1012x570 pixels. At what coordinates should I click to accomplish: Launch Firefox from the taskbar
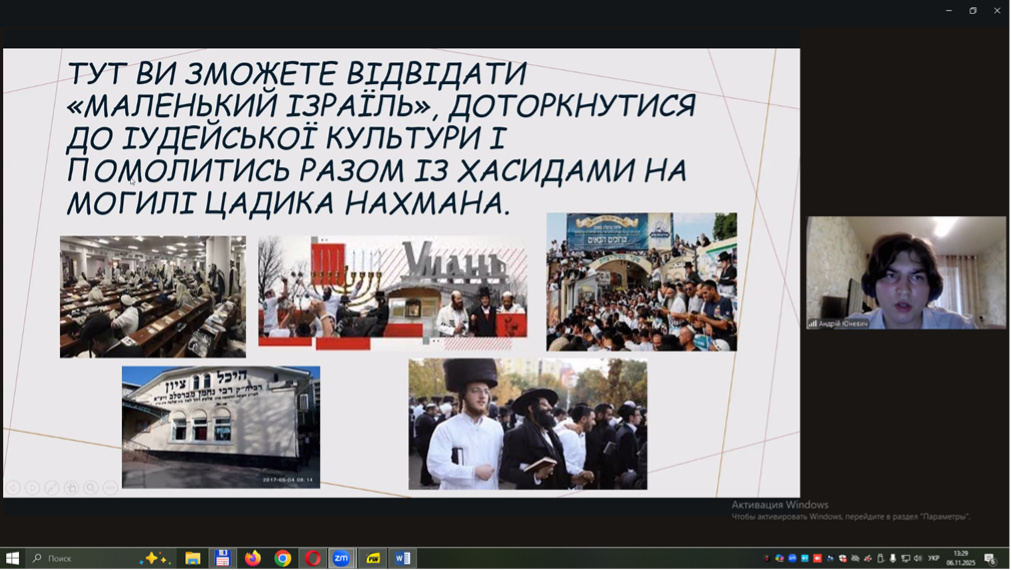(x=253, y=558)
